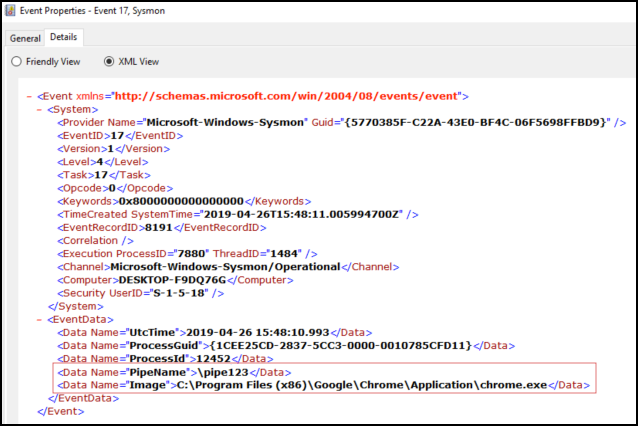The height and width of the screenshot is (426, 638).
Task: Collapse the EventData XML node
Action: tap(39, 319)
